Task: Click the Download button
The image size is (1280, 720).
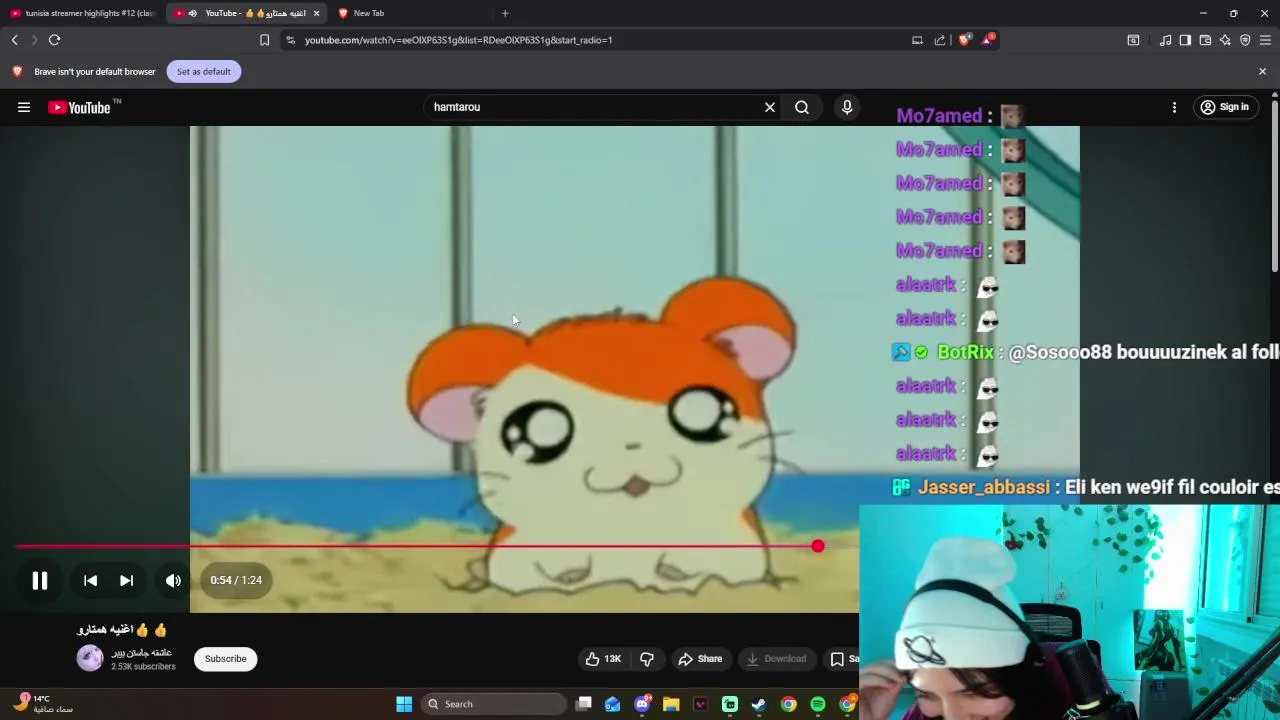Action: coord(776,659)
